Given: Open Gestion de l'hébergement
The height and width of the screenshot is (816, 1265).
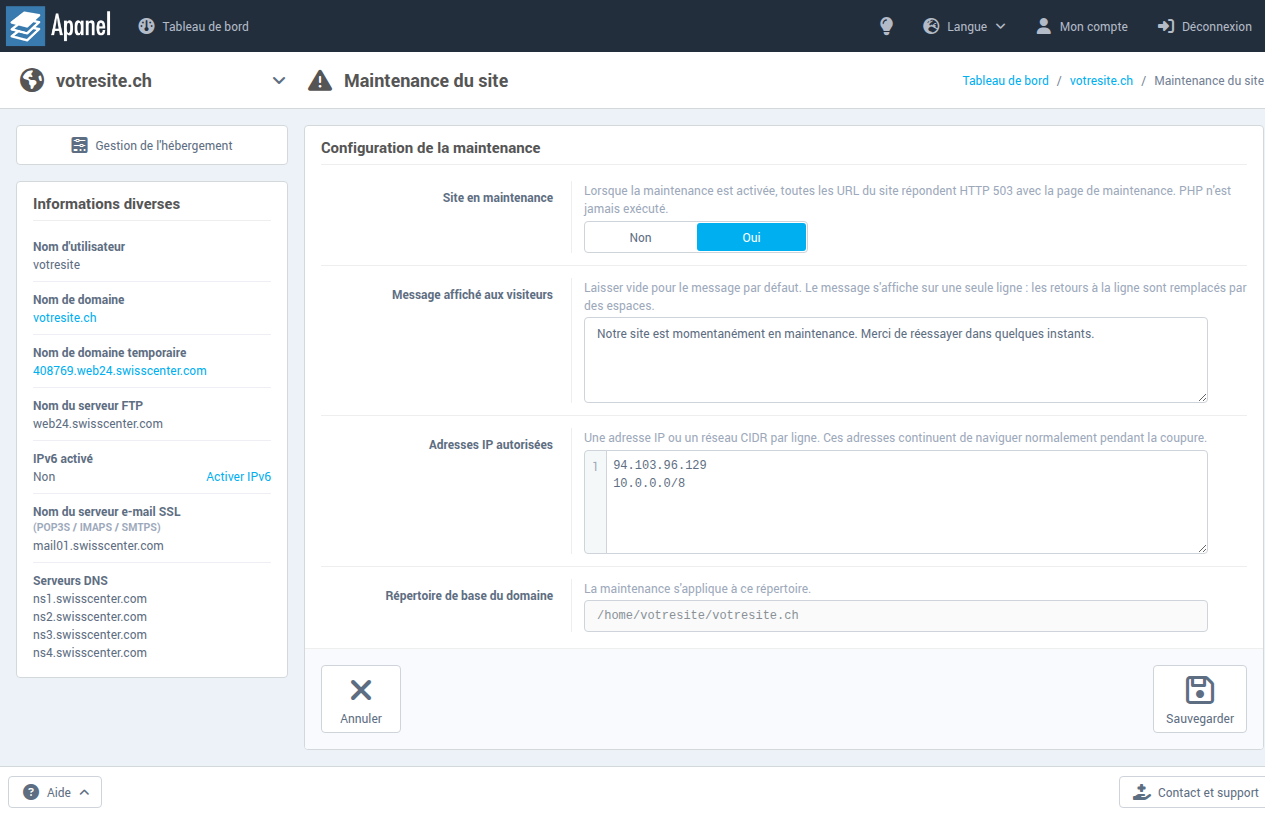Looking at the screenshot, I should click(152, 145).
